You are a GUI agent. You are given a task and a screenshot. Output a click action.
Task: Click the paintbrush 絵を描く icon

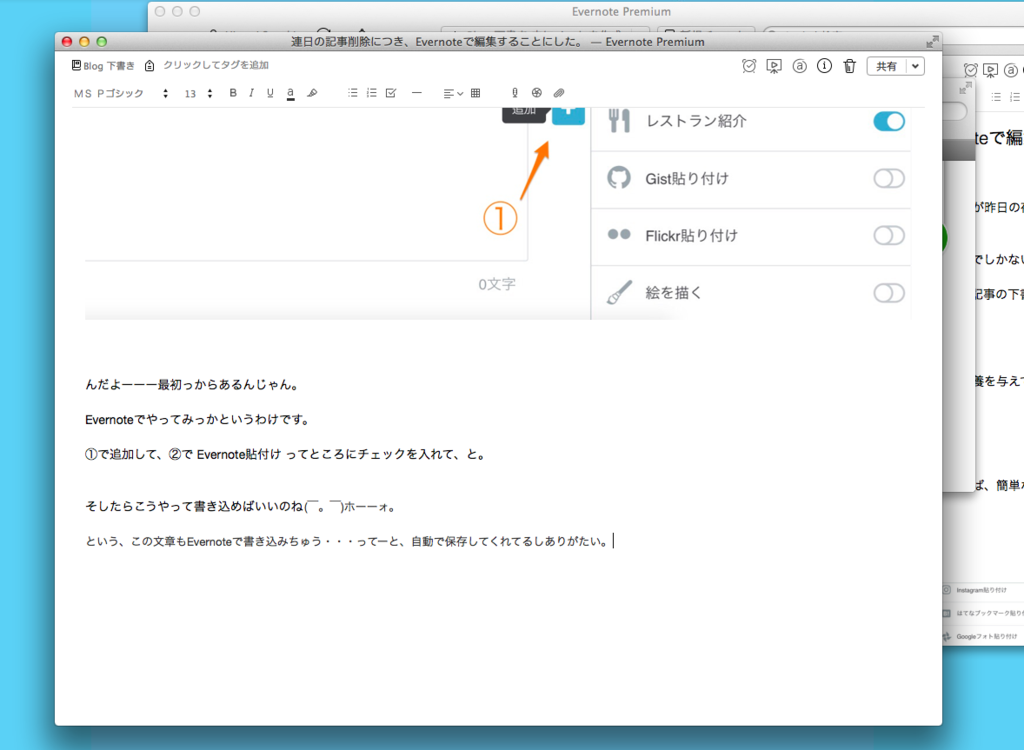619,292
